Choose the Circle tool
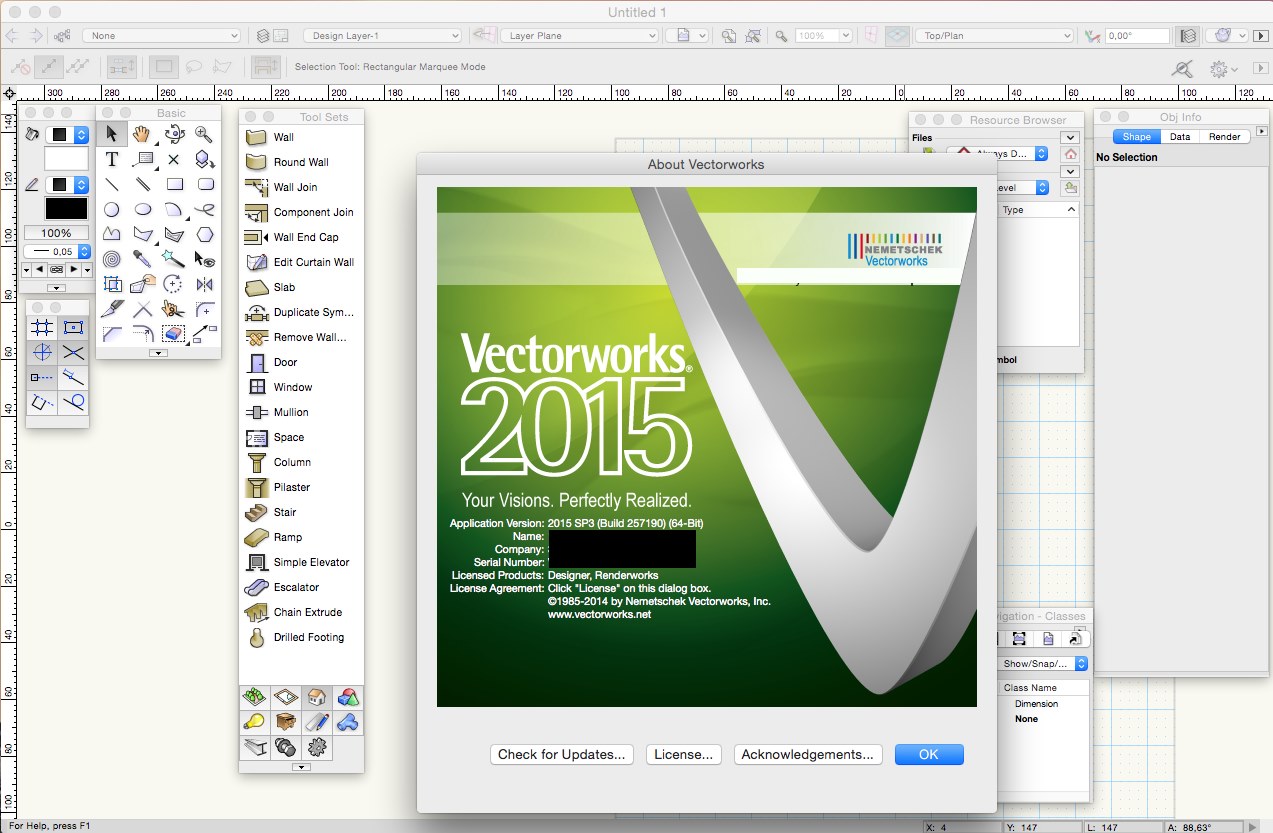The height and width of the screenshot is (833, 1273). pyautogui.click(x=112, y=210)
